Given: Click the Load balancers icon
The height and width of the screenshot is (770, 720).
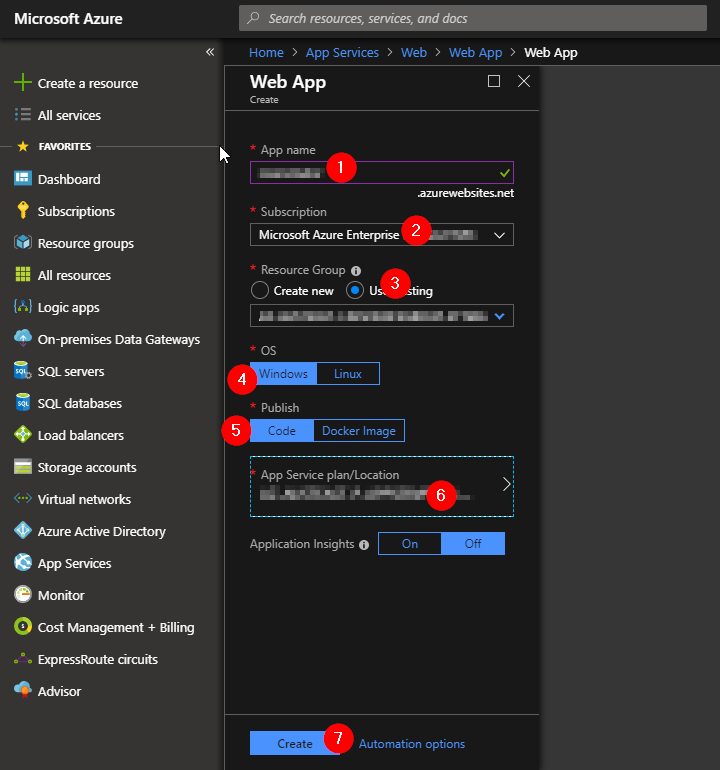Looking at the screenshot, I should tap(23, 435).
